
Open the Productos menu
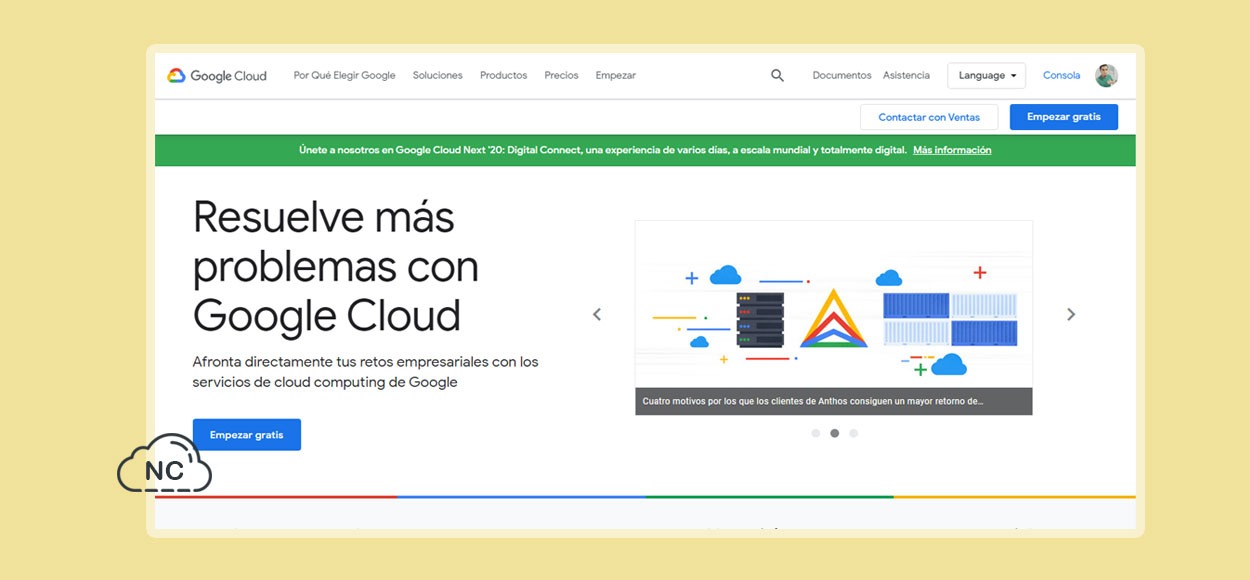coord(503,76)
